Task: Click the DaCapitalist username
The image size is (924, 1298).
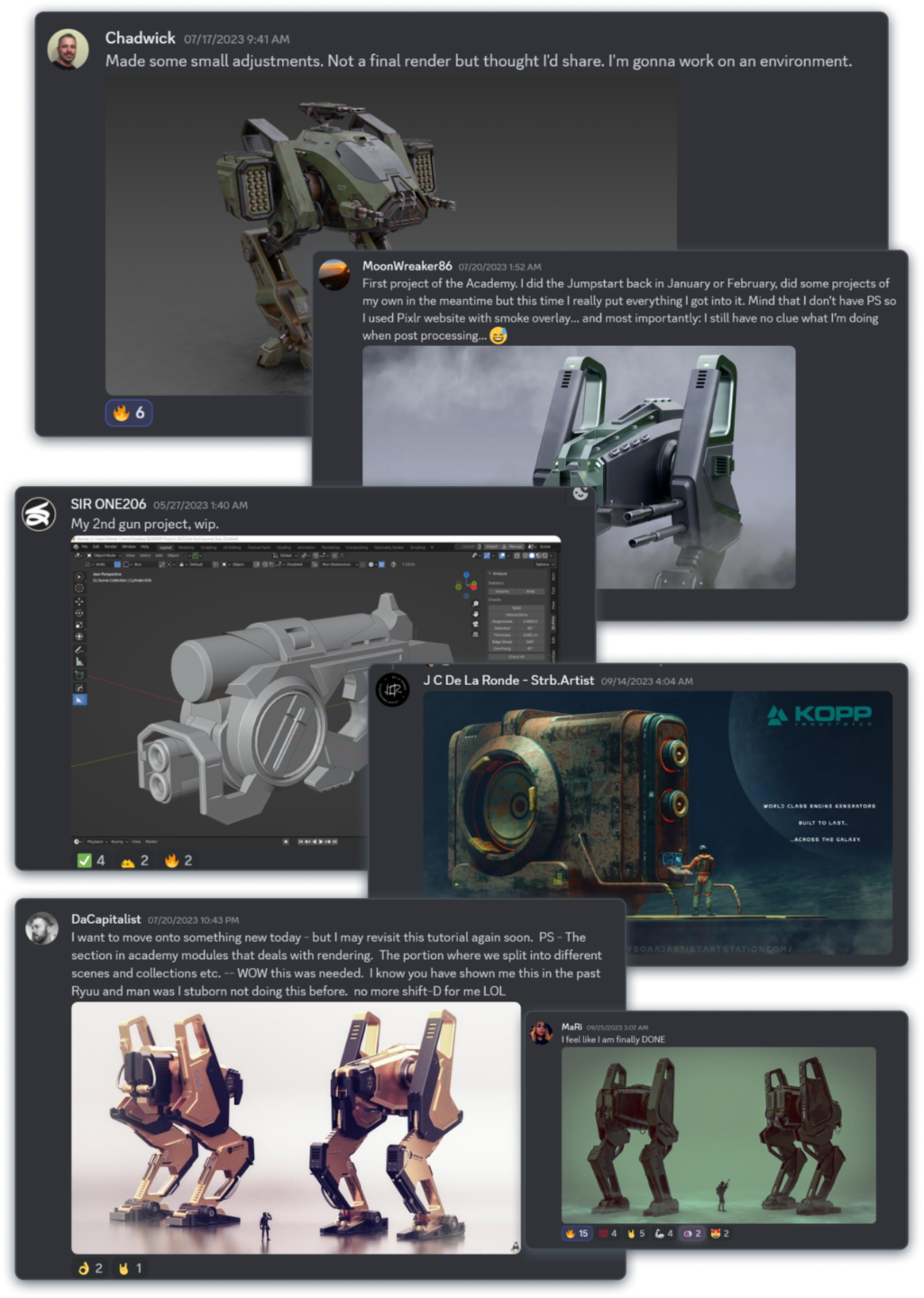Action: [106, 919]
